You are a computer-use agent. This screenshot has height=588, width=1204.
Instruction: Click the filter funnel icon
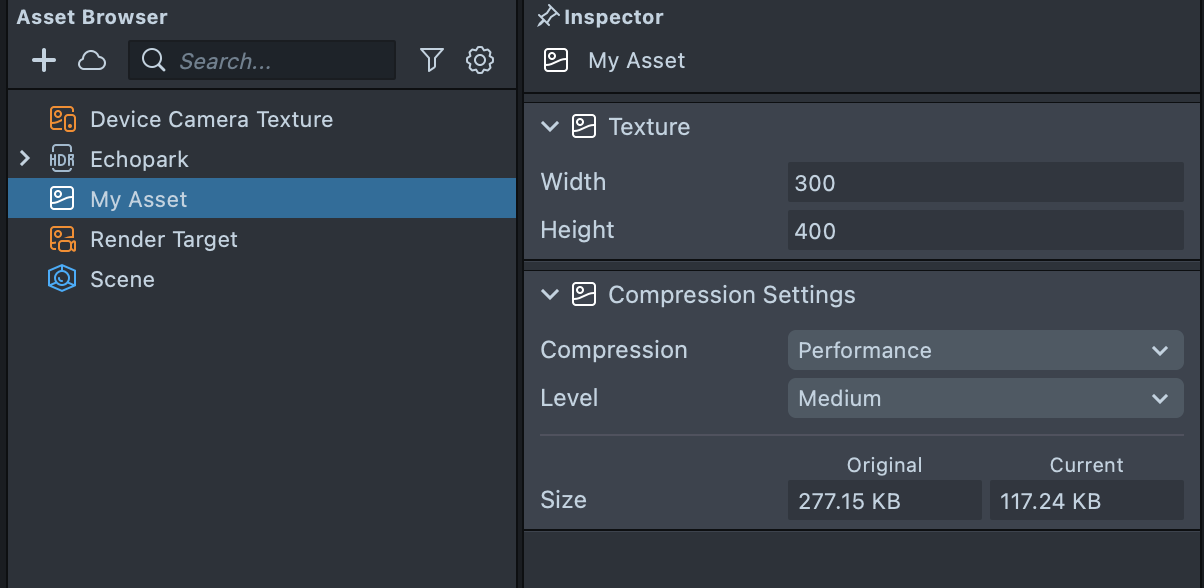click(x=431, y=61)
